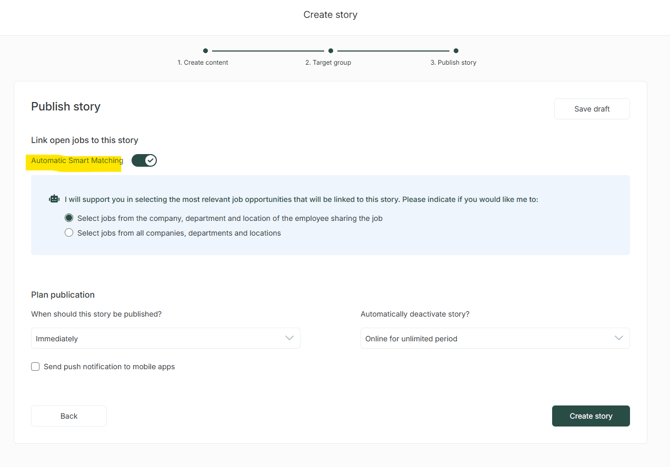Disable the Automatic Smart Matching toggle
Screen dimensions: 670x467
(x=144, y=160)
